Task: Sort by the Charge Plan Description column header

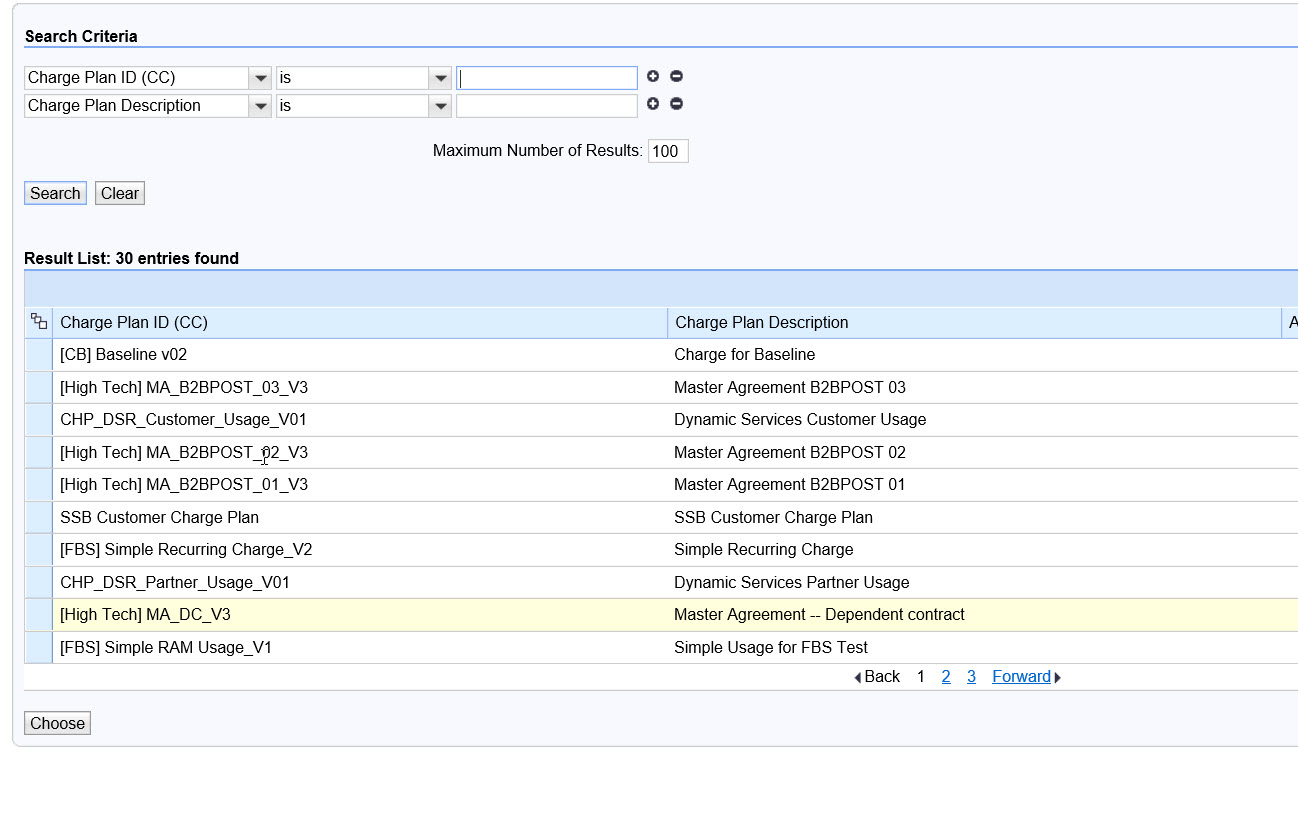Action: click(761, 322)
